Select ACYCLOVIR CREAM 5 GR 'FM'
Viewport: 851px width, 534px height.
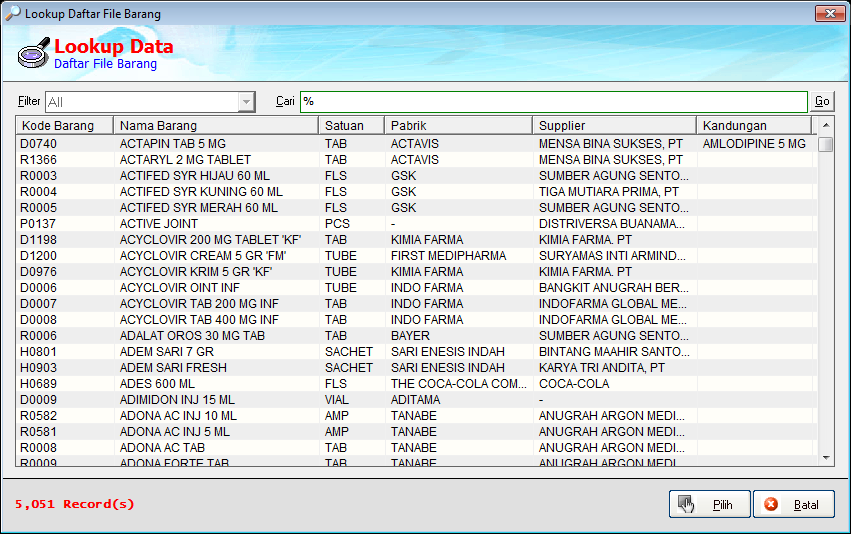[x=416, y=256]
